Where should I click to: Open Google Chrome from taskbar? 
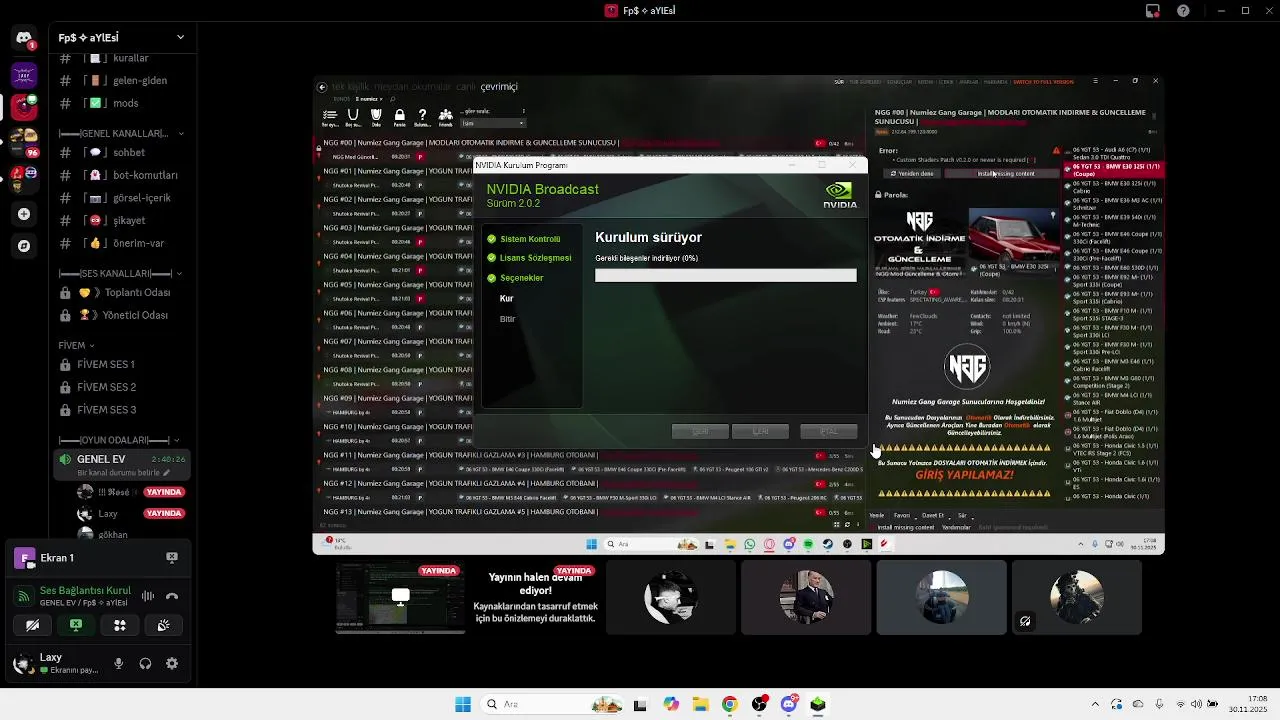tap(730, 704)
